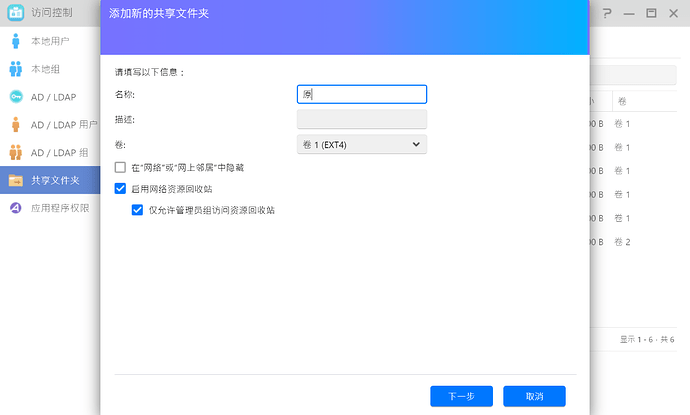
Task: Click the 描述 input field
Action: [x=362, y=119]
